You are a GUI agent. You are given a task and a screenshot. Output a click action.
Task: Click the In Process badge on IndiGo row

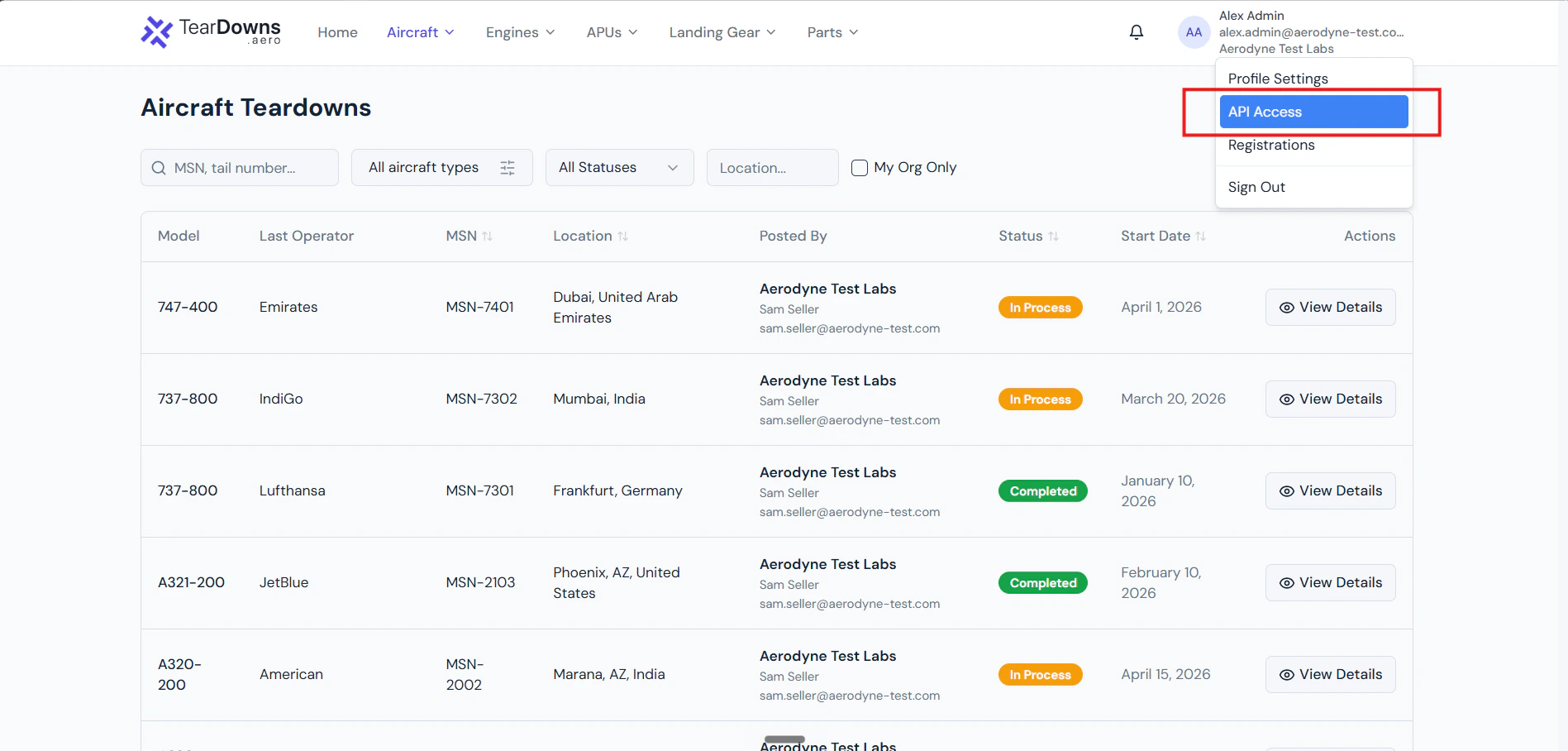tap(1040, 399)
